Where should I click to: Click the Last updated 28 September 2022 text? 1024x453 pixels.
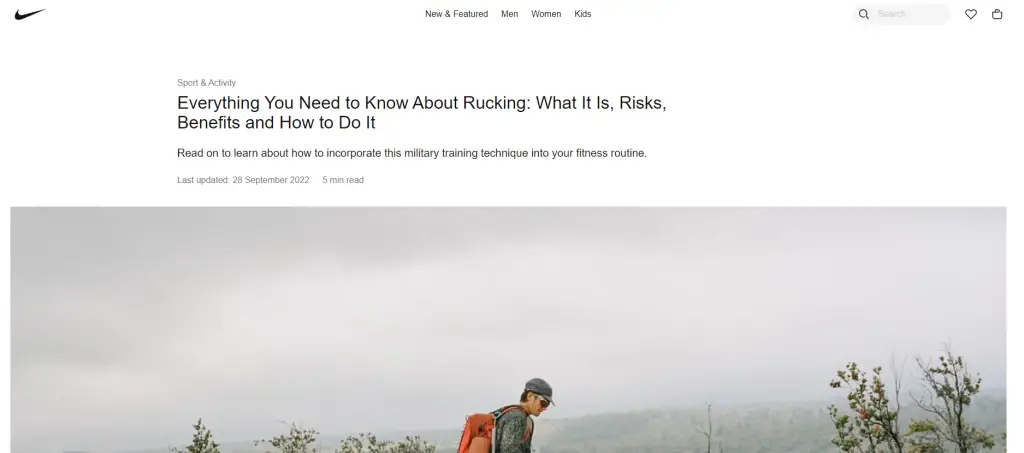coord(243,180)
